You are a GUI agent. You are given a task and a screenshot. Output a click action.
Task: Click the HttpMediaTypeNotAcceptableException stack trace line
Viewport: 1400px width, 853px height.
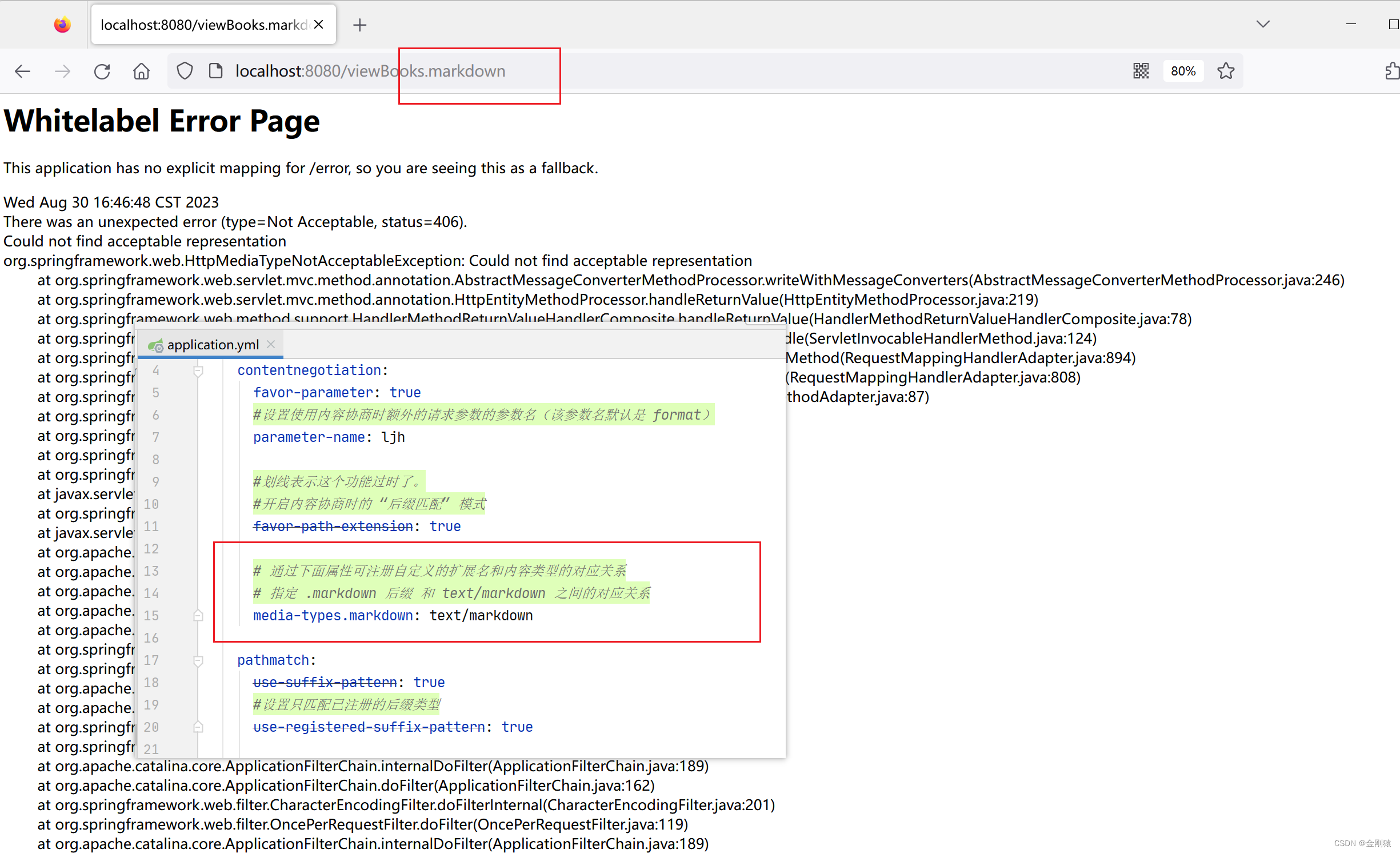(x=378, y=261)
